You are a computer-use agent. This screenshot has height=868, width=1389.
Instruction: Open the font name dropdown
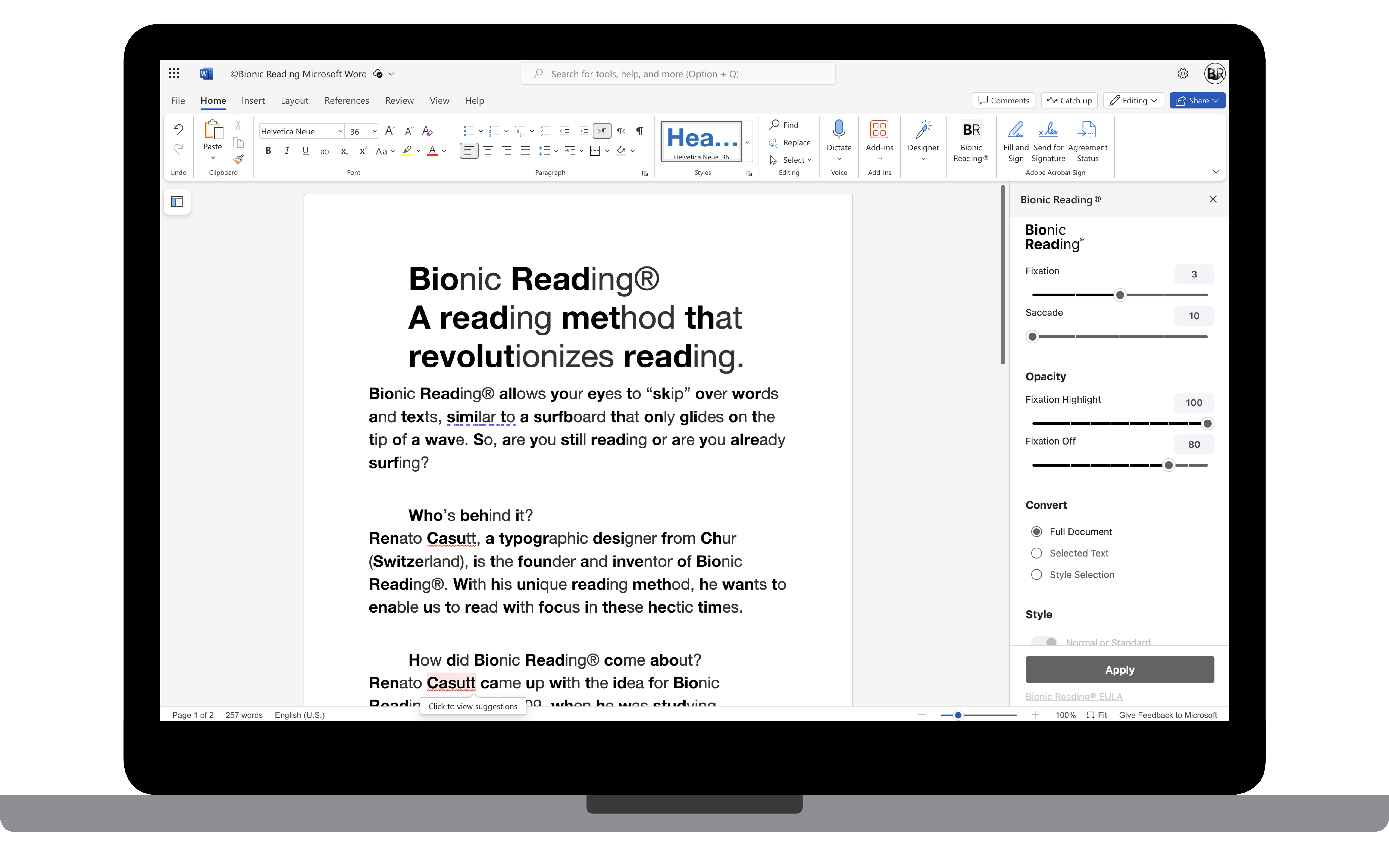pyautogui.click(x=340, y=131)
